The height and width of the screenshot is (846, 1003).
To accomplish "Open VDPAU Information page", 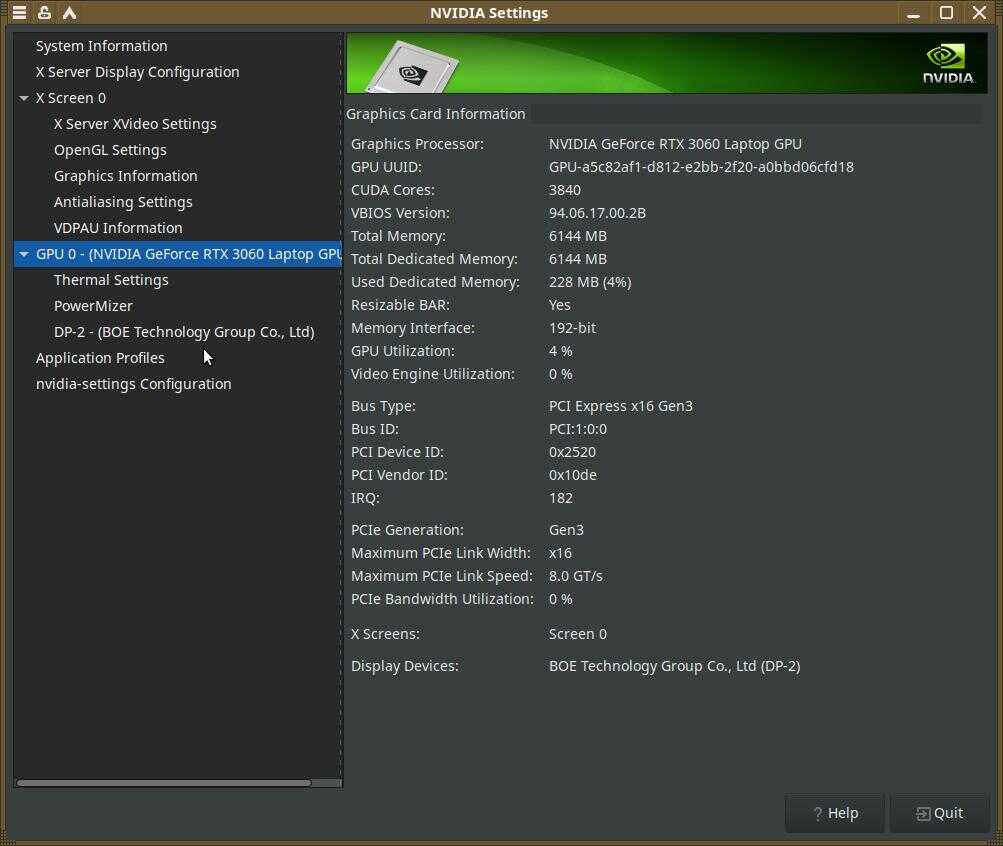I will 118,228.
